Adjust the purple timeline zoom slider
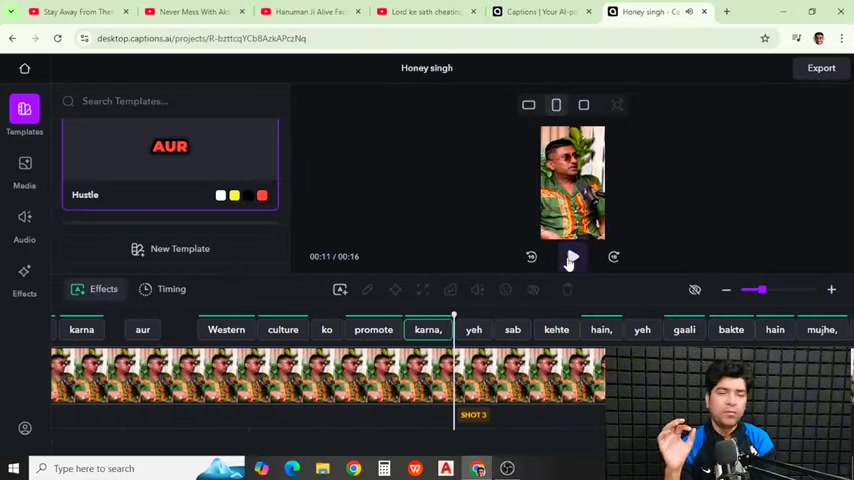This screenshot has height=480, width=854. click(762, 290)
